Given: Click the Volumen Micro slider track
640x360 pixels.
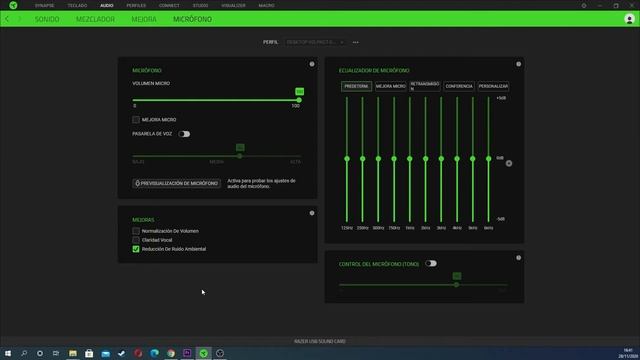Looking at the screenshot, I should click(216, 100).
